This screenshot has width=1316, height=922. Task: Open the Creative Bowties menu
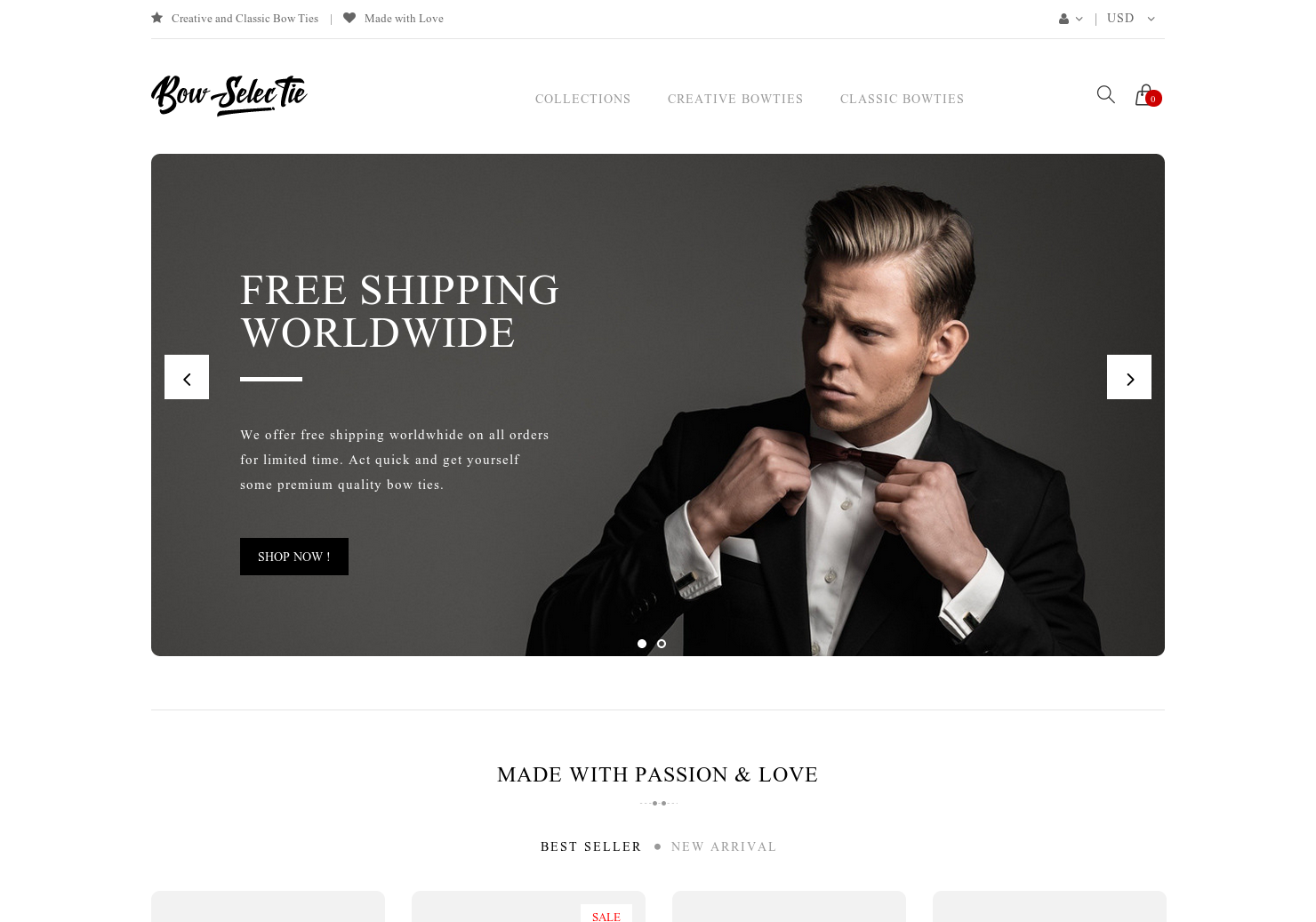[x=735, y=99]
